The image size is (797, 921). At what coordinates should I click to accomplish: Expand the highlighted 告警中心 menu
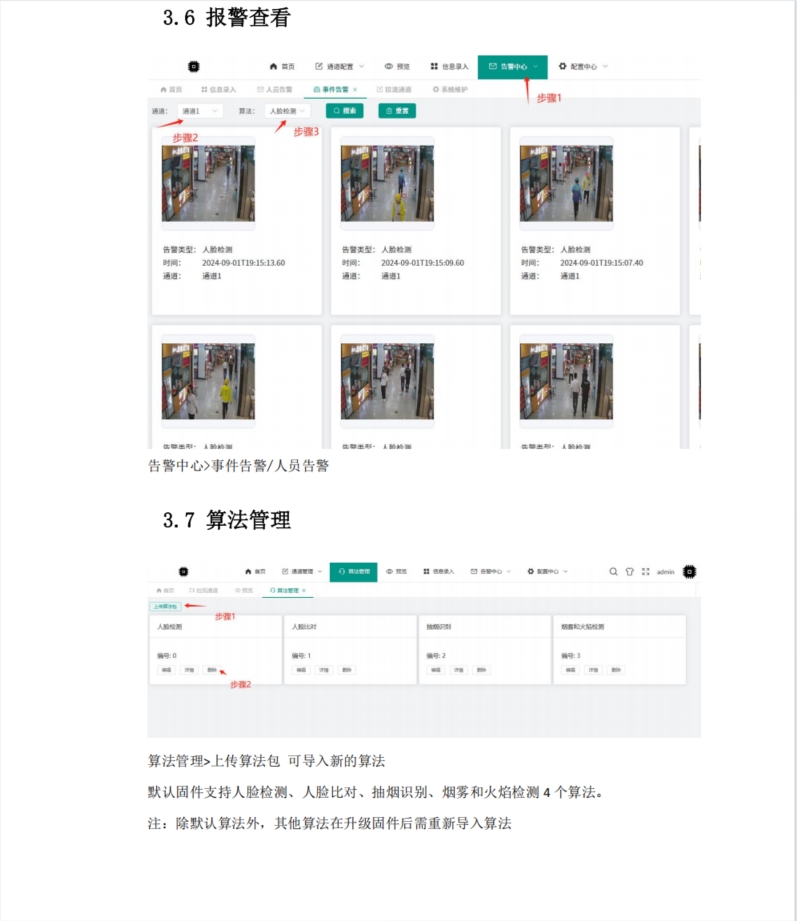pos(513,67)
